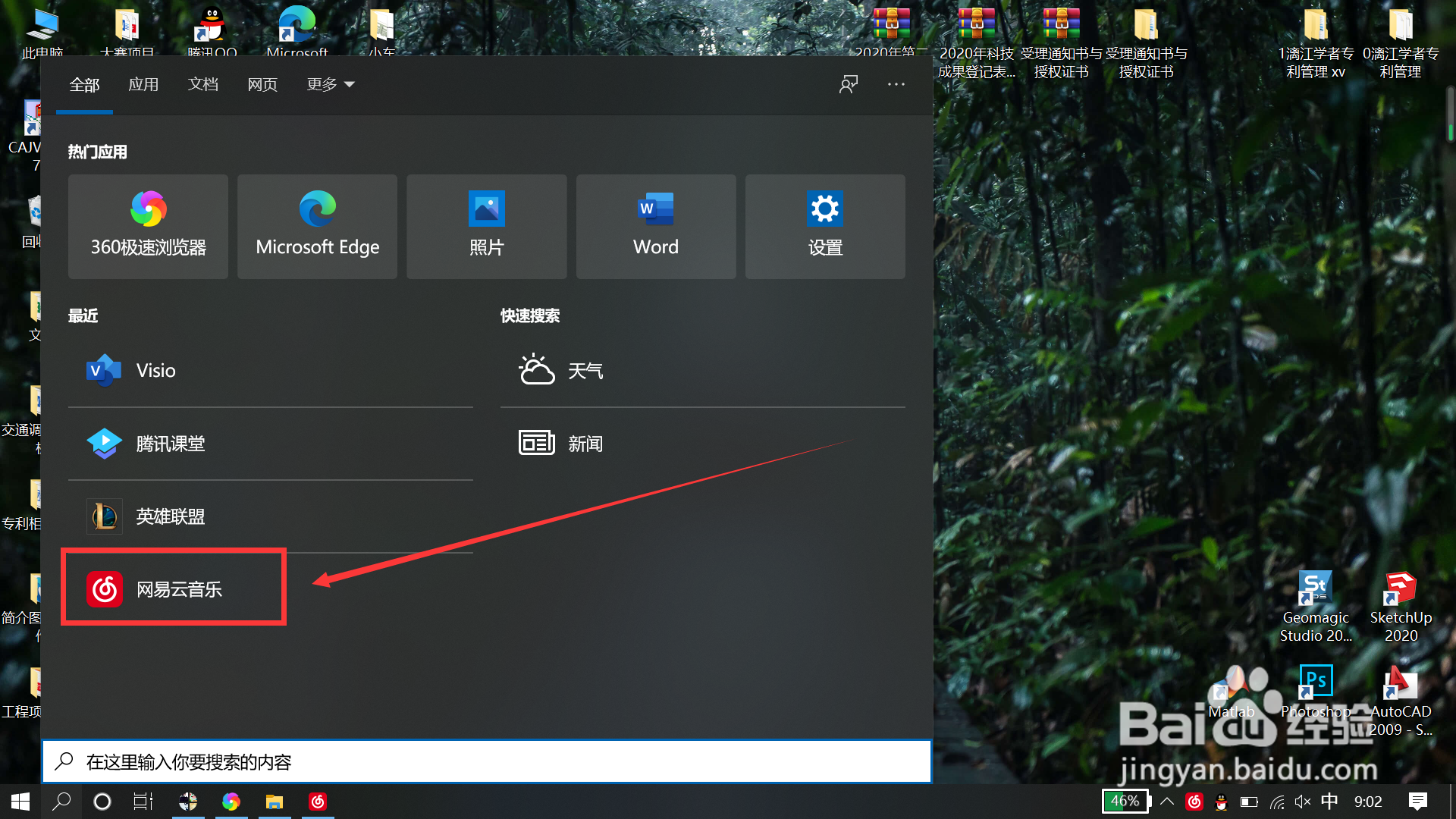Click the search input box at bottom
1456x819 pixels.
[485, 761]
